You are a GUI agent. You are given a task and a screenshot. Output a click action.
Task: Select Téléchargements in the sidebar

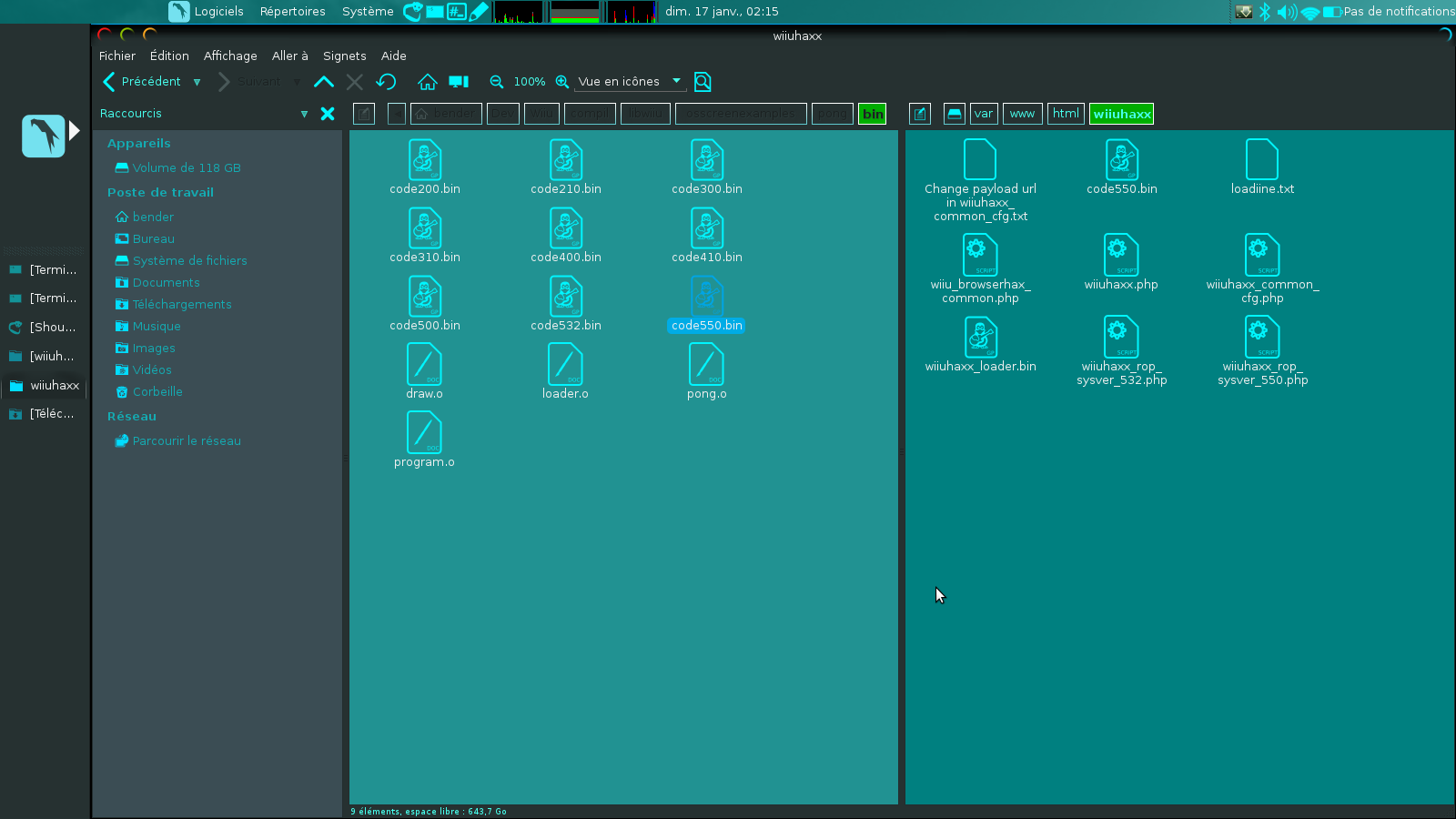click(182, 304)
